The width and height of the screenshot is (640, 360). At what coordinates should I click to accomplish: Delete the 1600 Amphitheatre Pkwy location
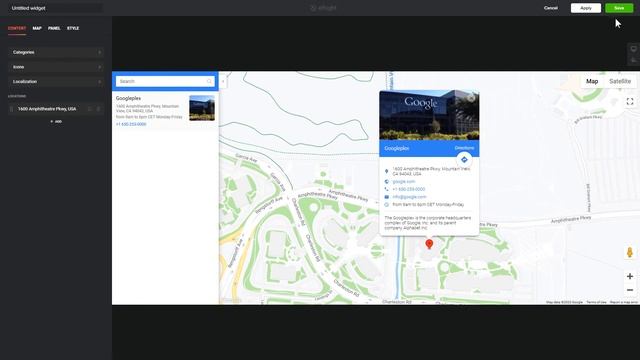[98, 109]
